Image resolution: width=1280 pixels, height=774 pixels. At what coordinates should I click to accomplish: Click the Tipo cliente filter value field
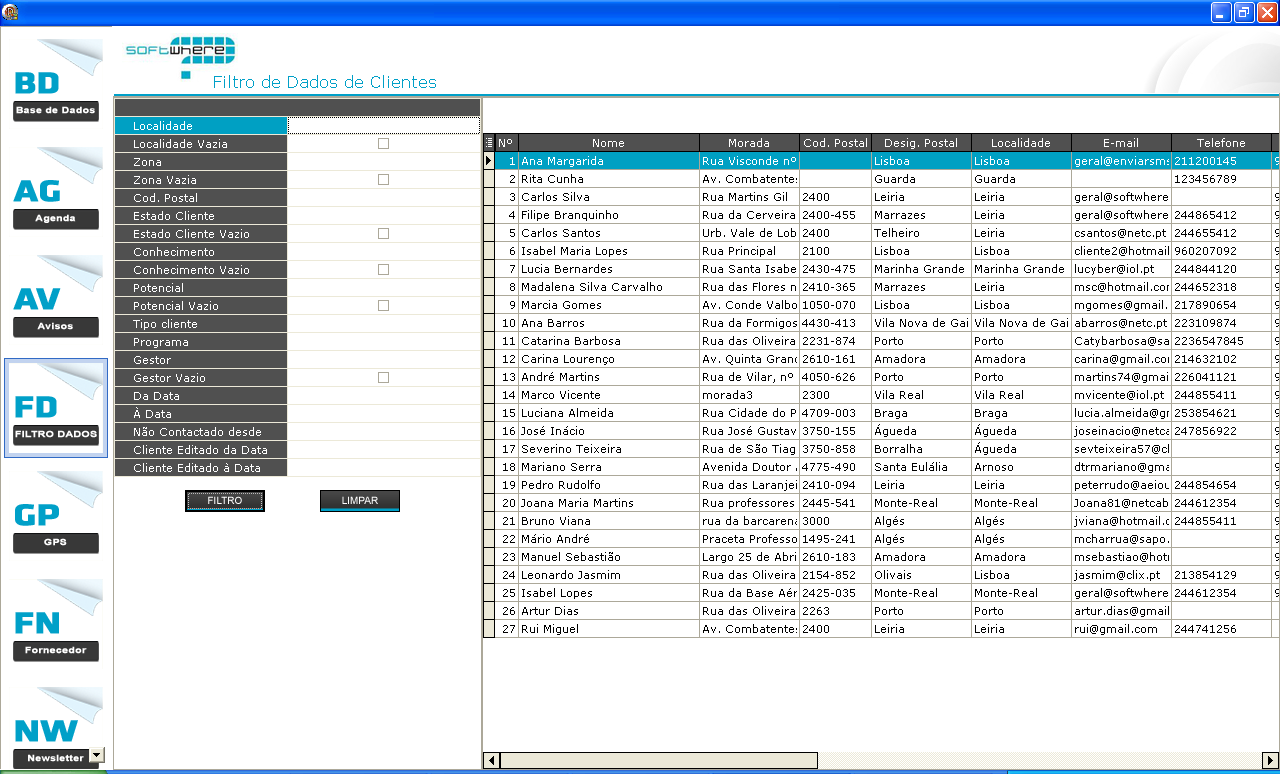pos(384,324)
